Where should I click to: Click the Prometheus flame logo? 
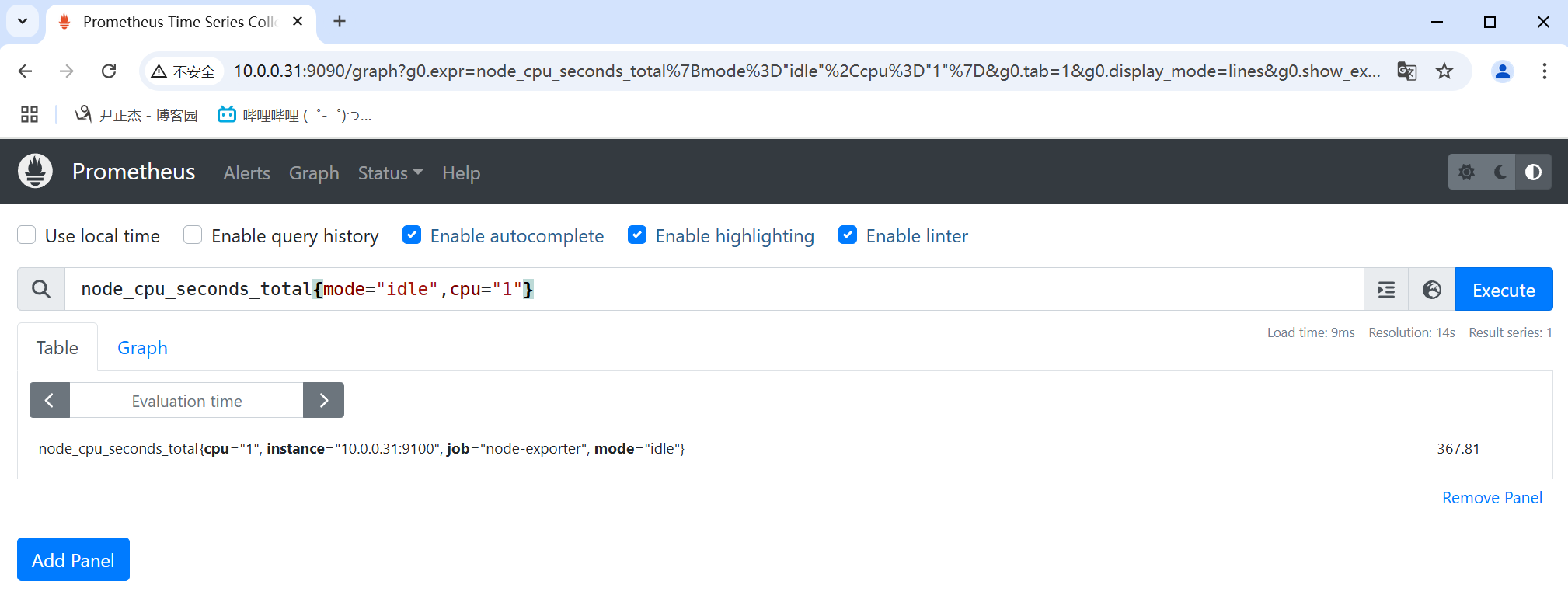tap(36, 172)
